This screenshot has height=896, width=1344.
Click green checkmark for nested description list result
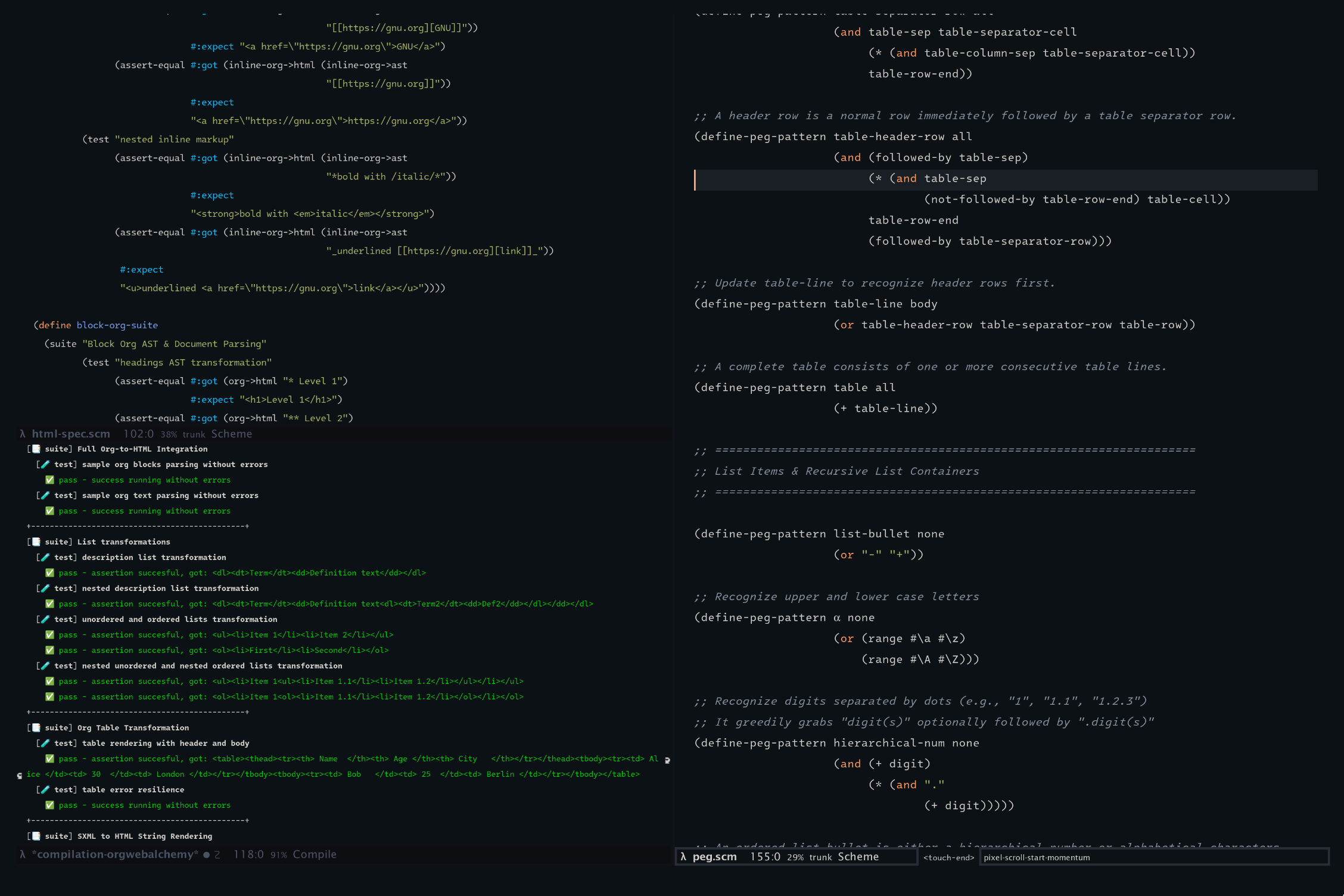50,604
